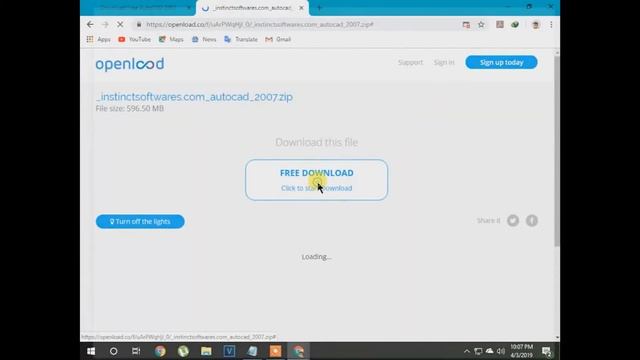Click the 'Download this file' heading
This screenshot has height=360, width=640.
click(x=316, y=142)
